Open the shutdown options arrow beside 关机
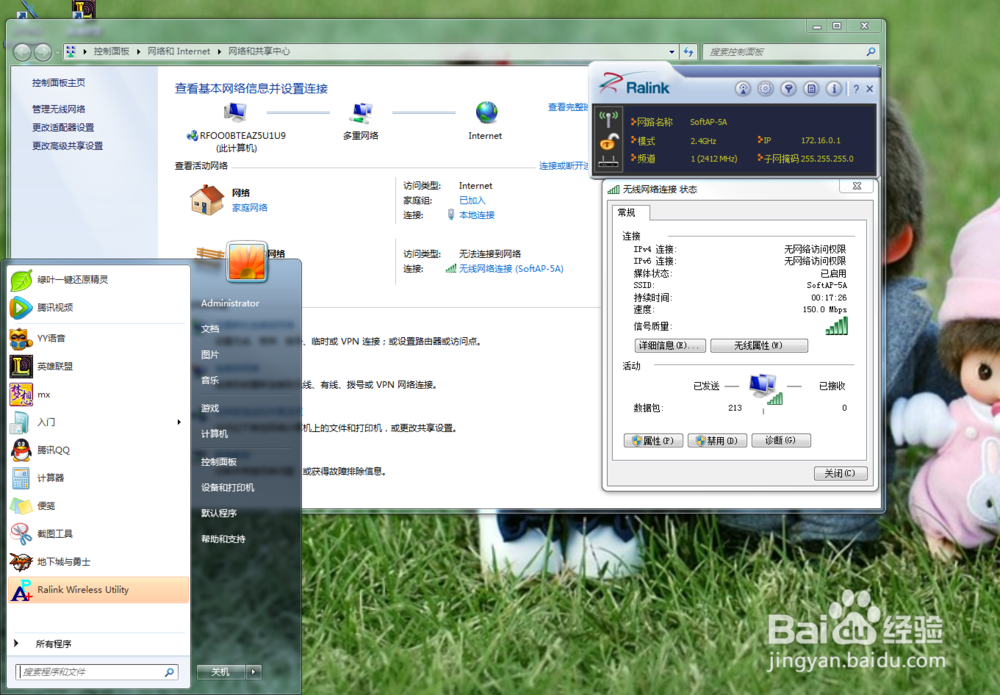Screen dimensions: 1000x695 (252, 672)
